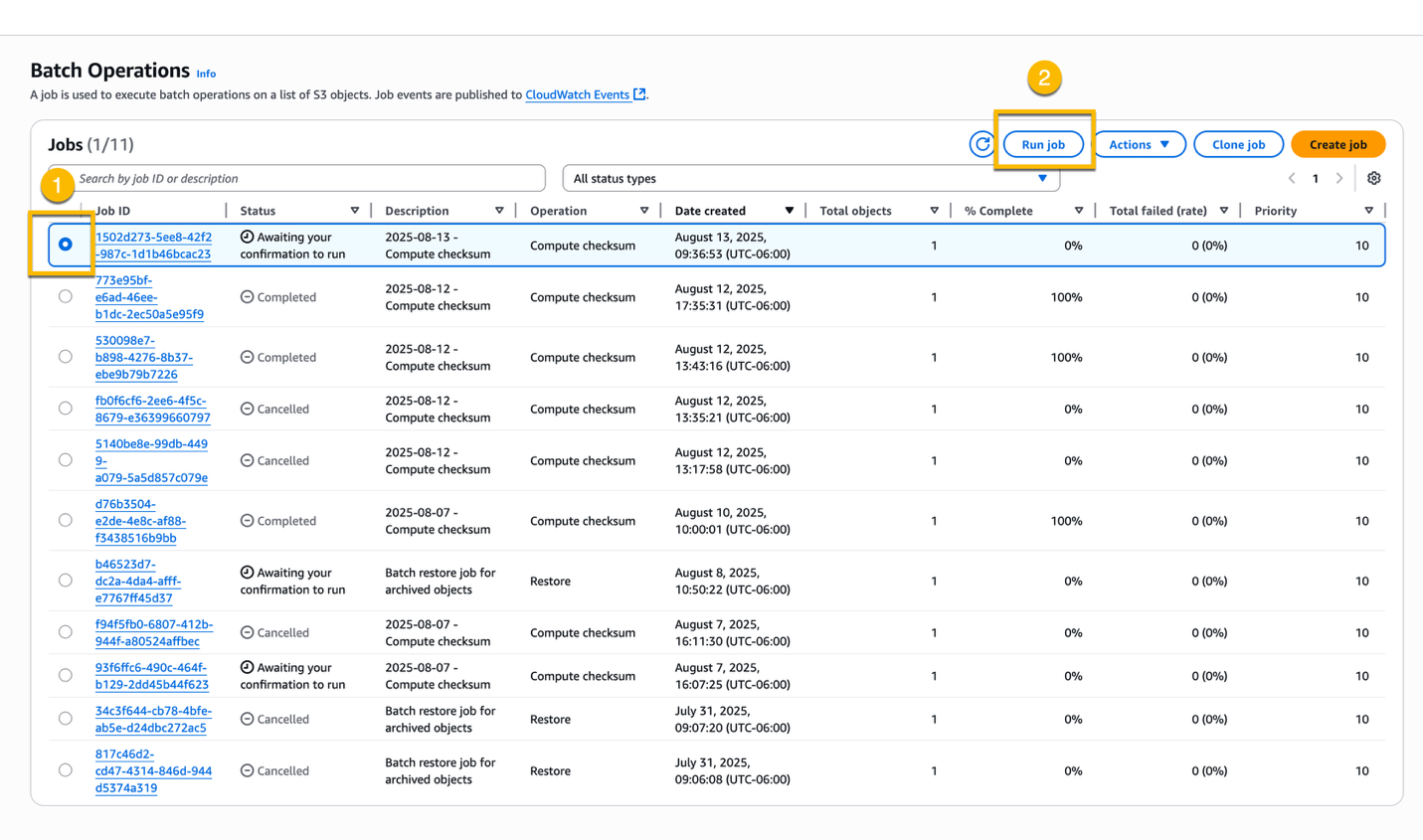Click the Create job button
Viewport: 1423px width, 840px height.
tap(1337, 144)
